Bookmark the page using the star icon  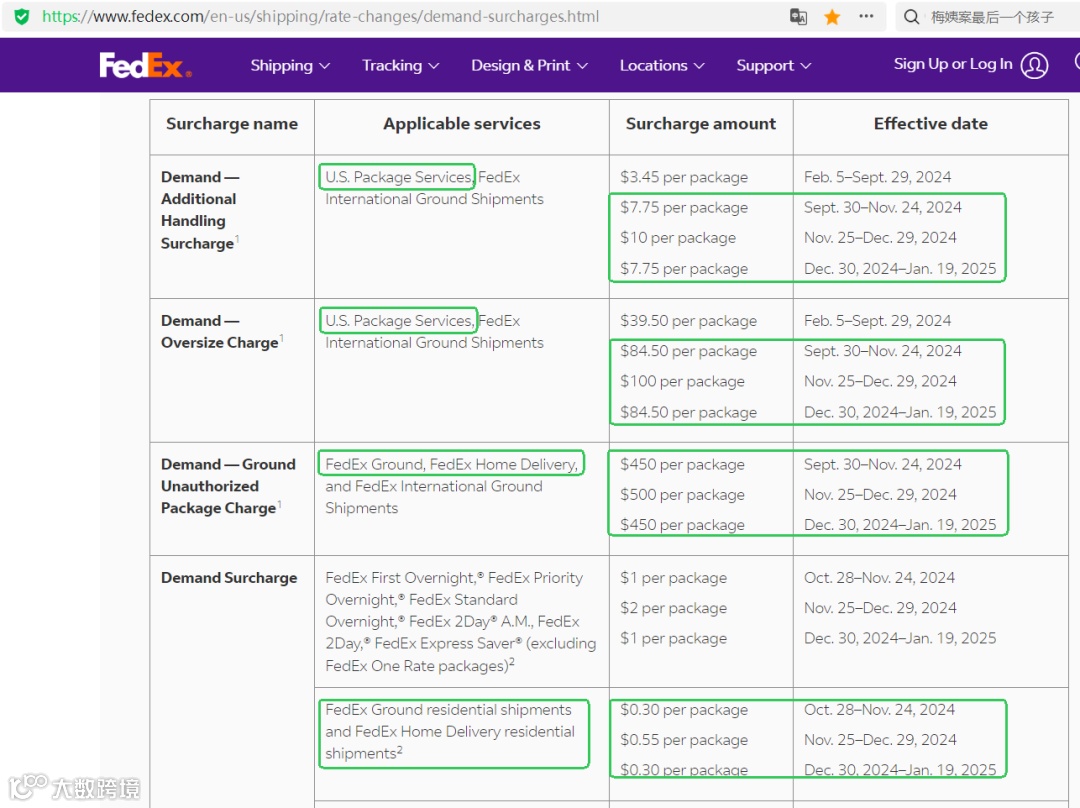coord(832,16)
